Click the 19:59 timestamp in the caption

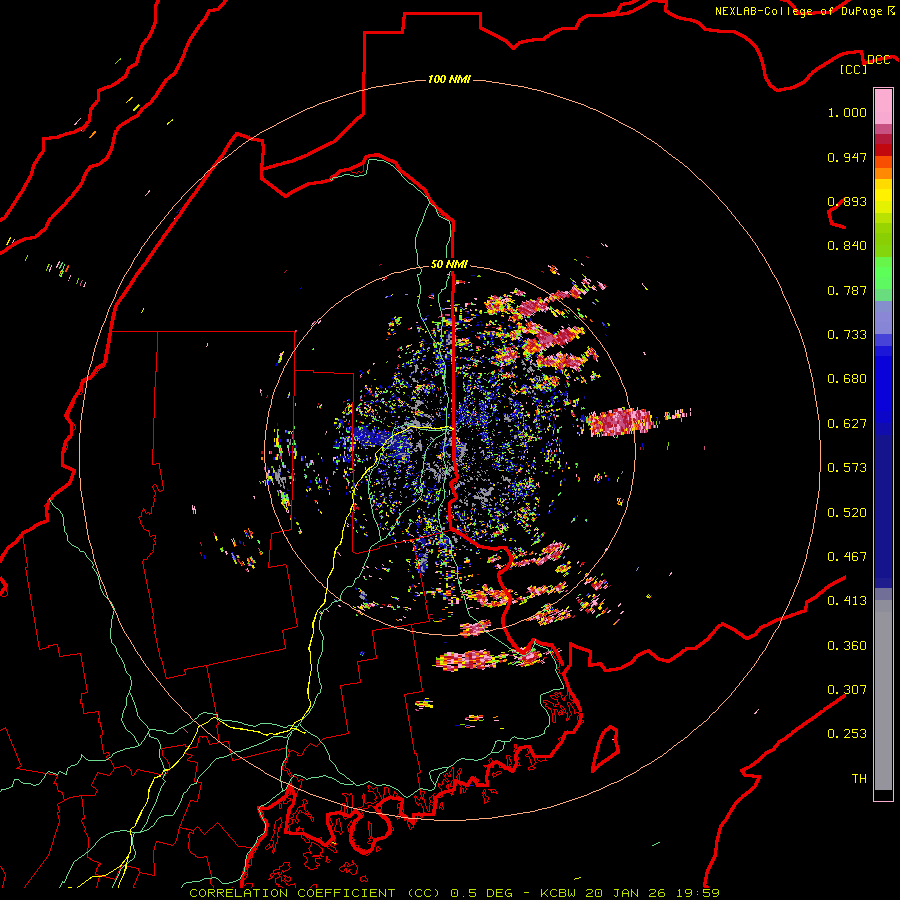(x=699, y=893)
